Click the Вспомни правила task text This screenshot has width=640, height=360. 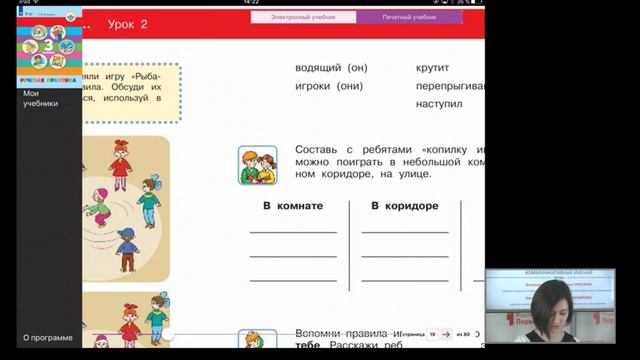pos(349,339)
